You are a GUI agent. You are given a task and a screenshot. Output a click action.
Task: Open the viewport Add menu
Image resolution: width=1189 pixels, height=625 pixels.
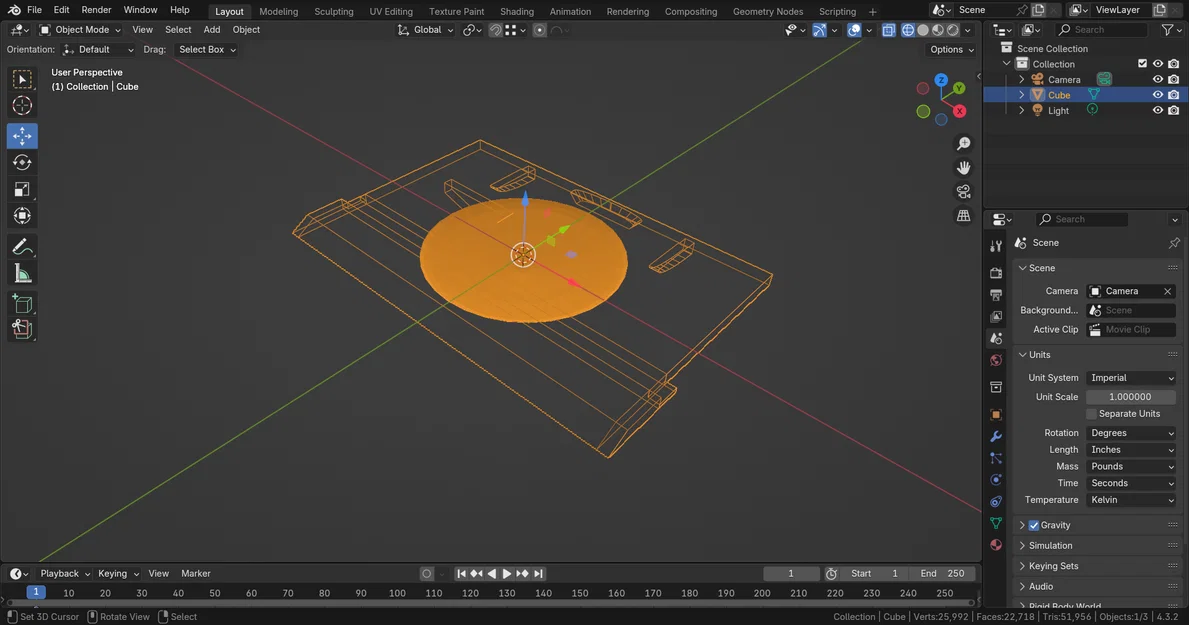point(212,30)
